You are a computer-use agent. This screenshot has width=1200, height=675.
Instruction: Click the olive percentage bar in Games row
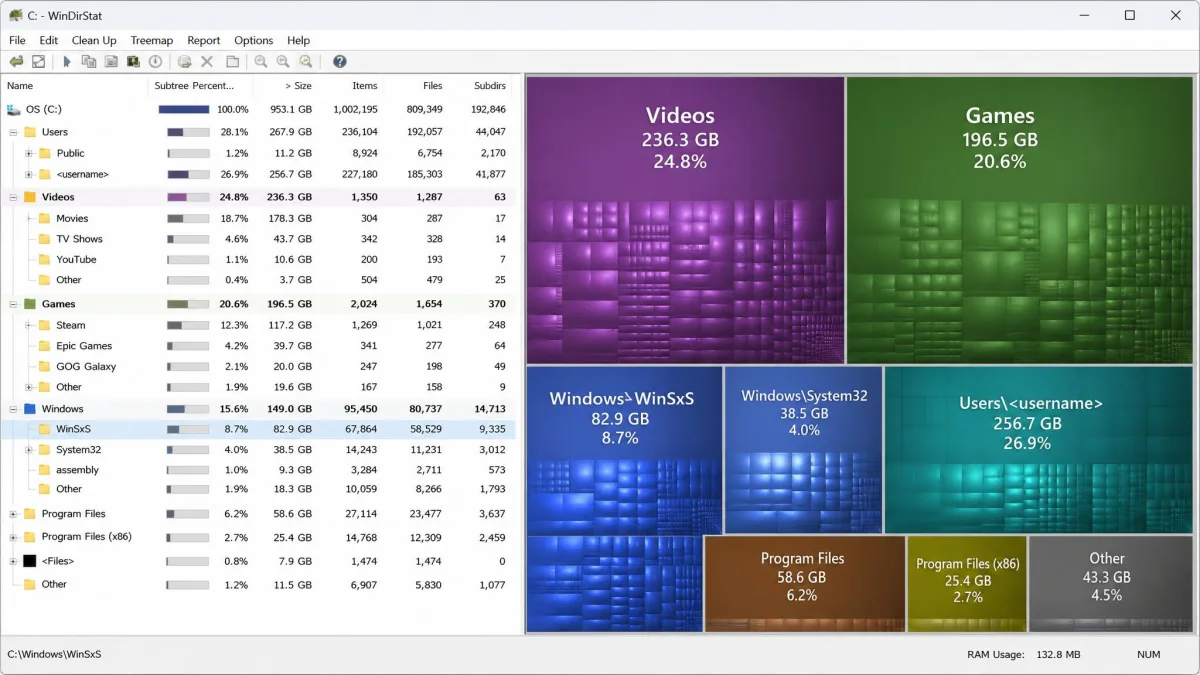pyautogui.click(x=188, y=304)
